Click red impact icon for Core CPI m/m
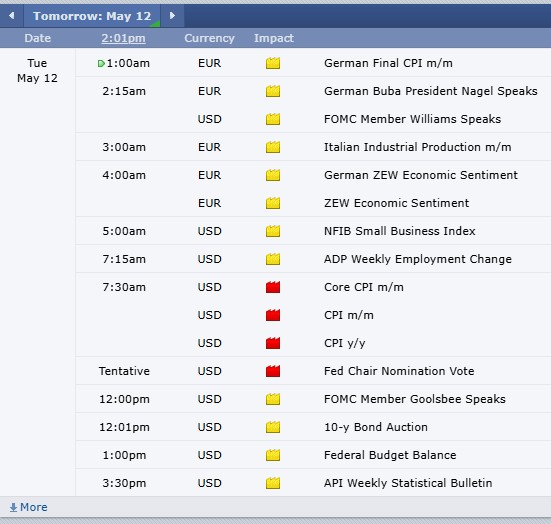Image resolution: width=551 pixels, height=524 pixels. (273, 287)
